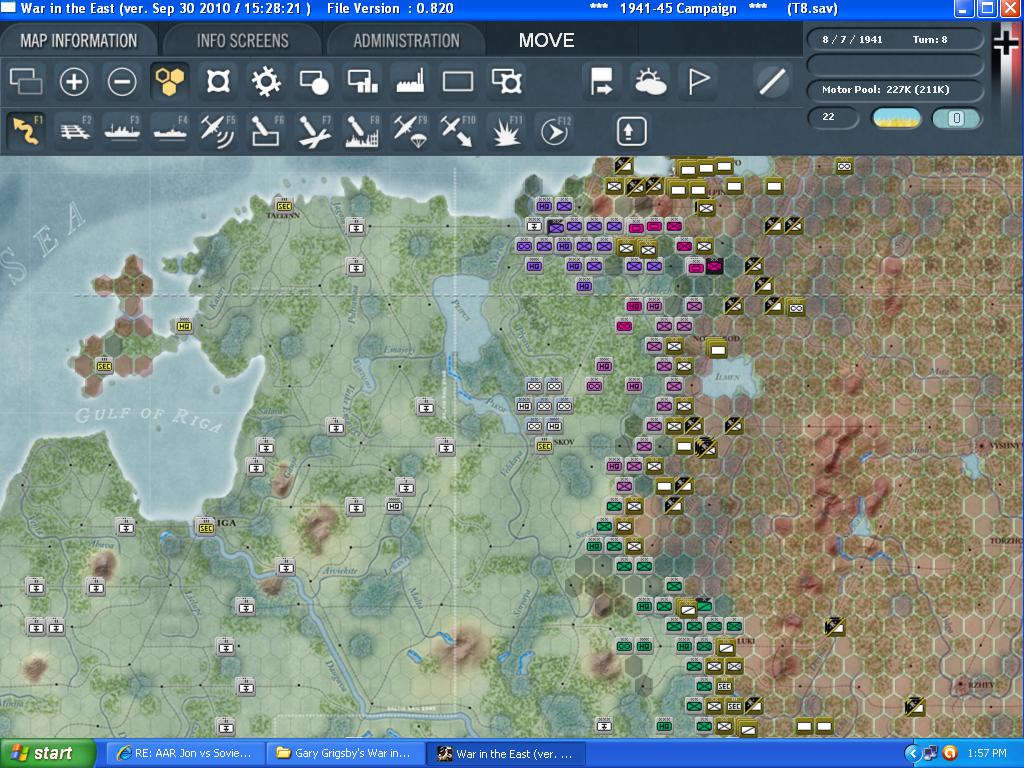Select F11 explosion icon mode
This screenshot has height=768, width=1024.
(x=507, y=130)
